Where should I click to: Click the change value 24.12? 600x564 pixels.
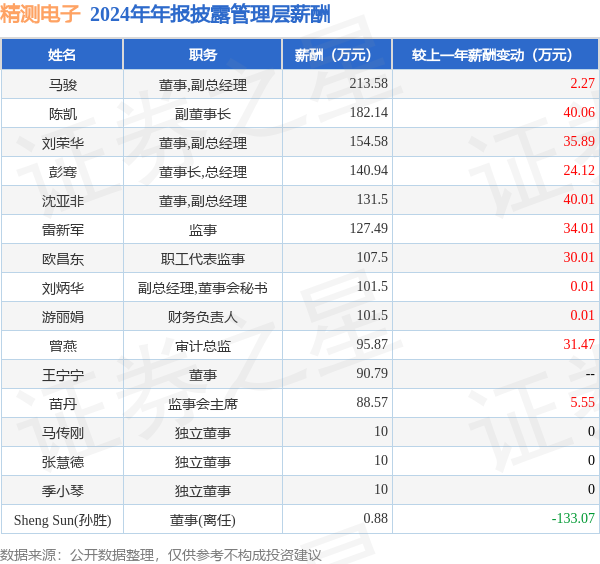pos(579,171)
